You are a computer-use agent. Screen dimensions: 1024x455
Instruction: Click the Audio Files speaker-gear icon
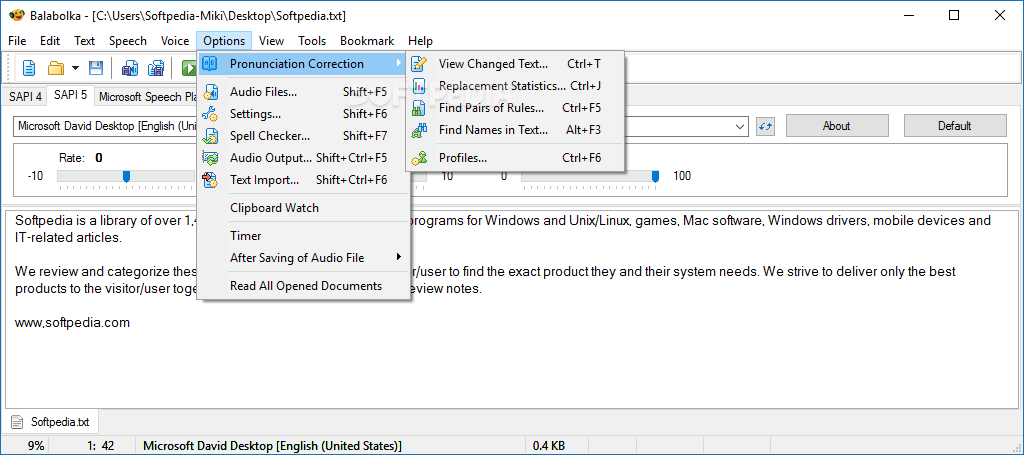[210, 93]
